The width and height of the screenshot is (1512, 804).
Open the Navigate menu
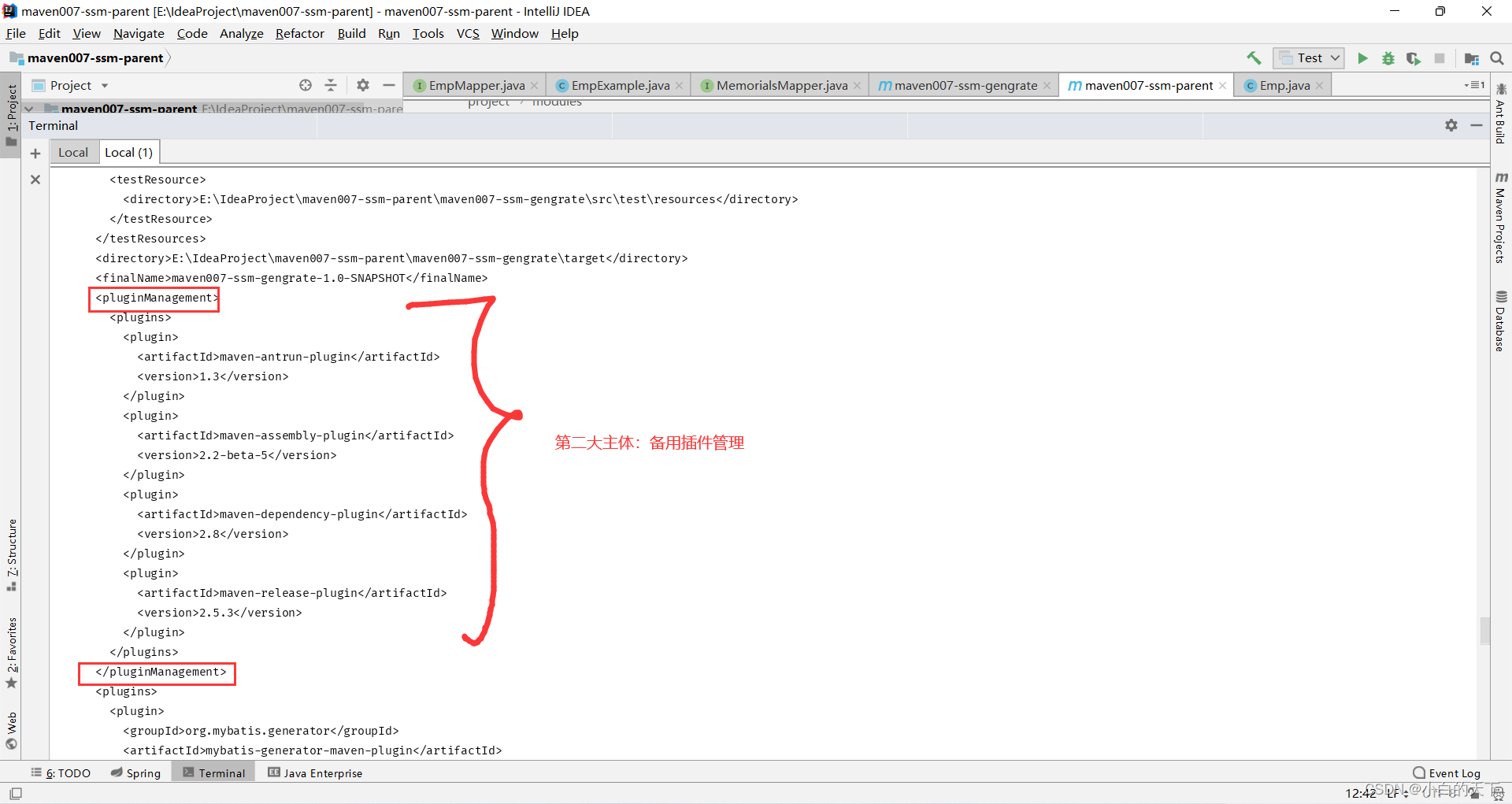click(139, 33)
